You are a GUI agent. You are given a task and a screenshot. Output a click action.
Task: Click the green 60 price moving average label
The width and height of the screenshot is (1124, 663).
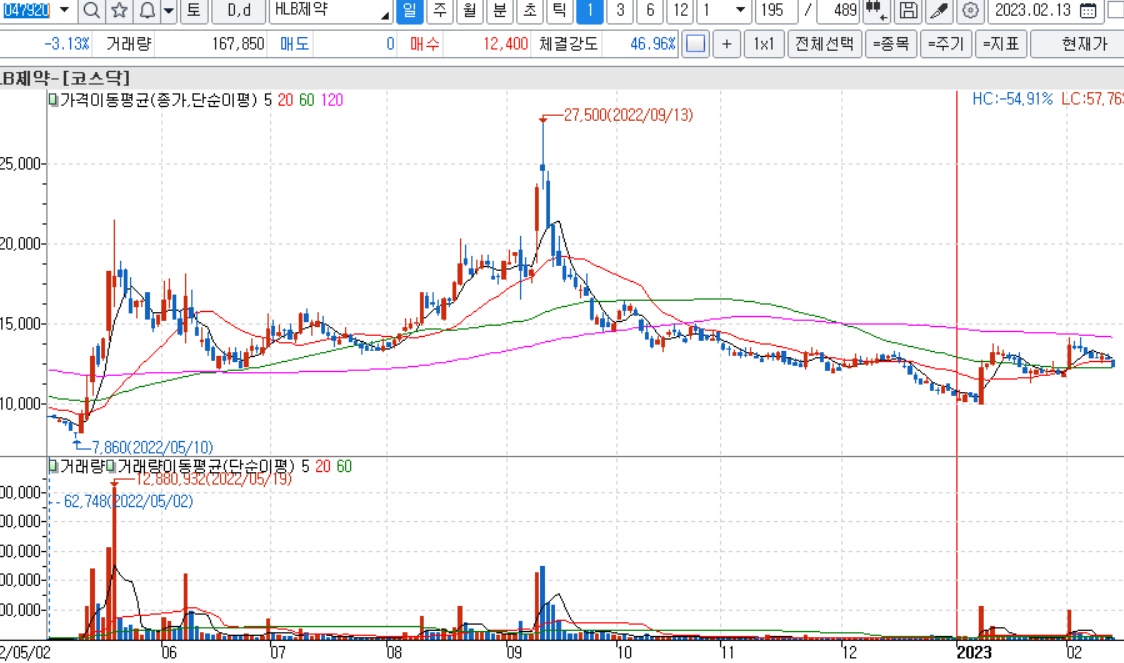(307, 100)
